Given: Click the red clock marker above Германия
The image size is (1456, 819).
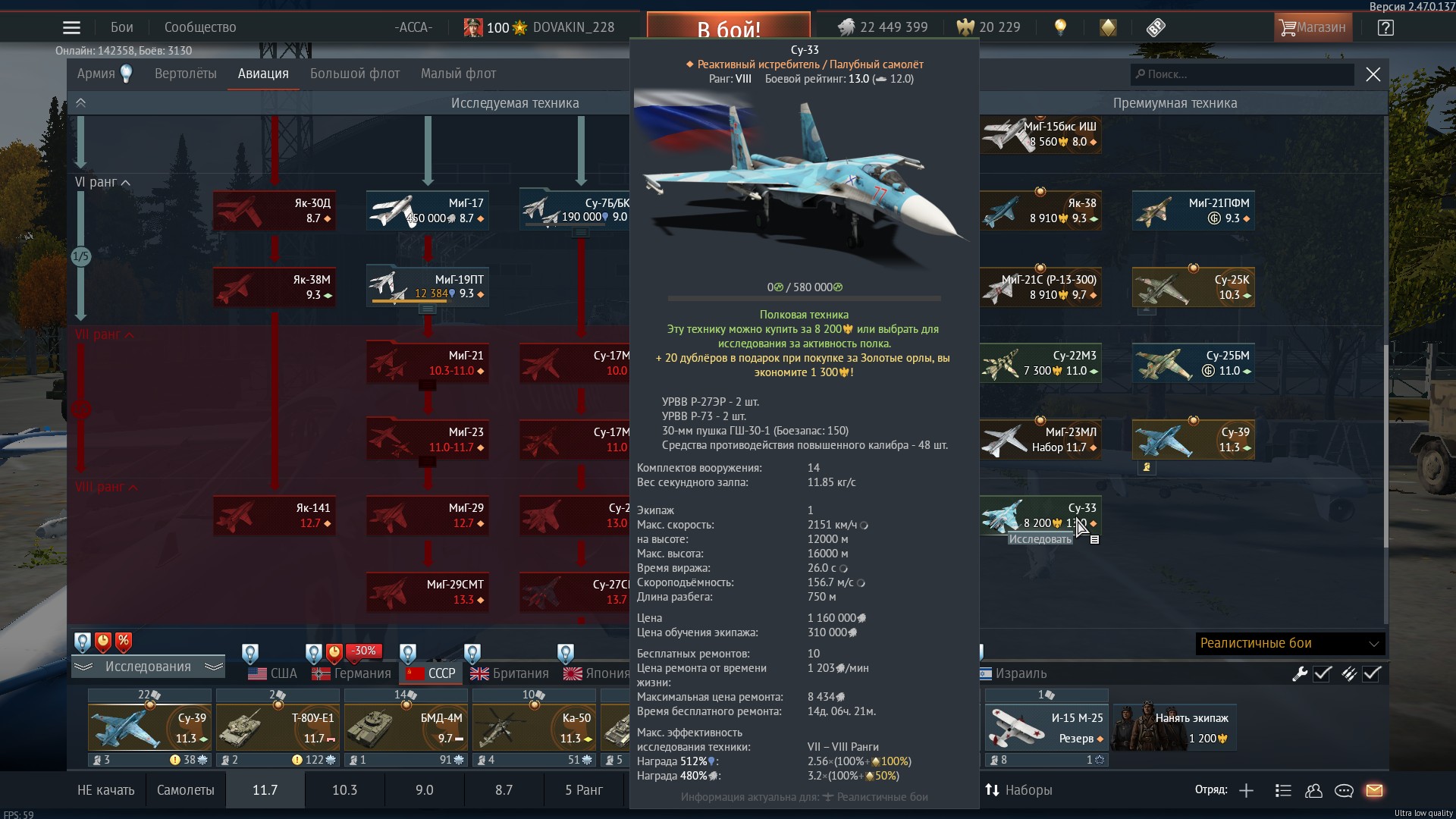Looking at the screenshot, I should [334, 653].
